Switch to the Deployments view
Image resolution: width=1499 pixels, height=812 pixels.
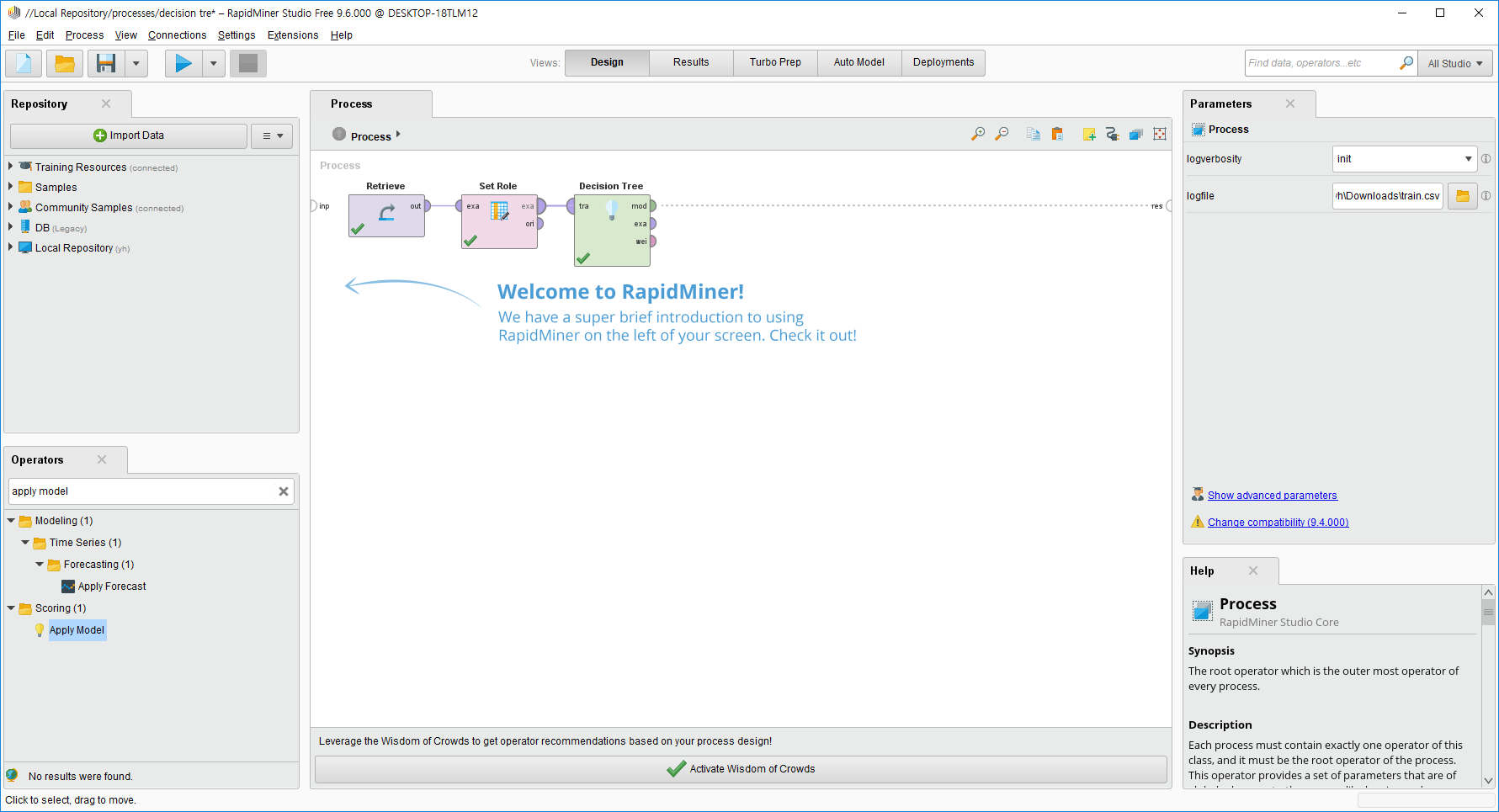click(x=944, y=62)
